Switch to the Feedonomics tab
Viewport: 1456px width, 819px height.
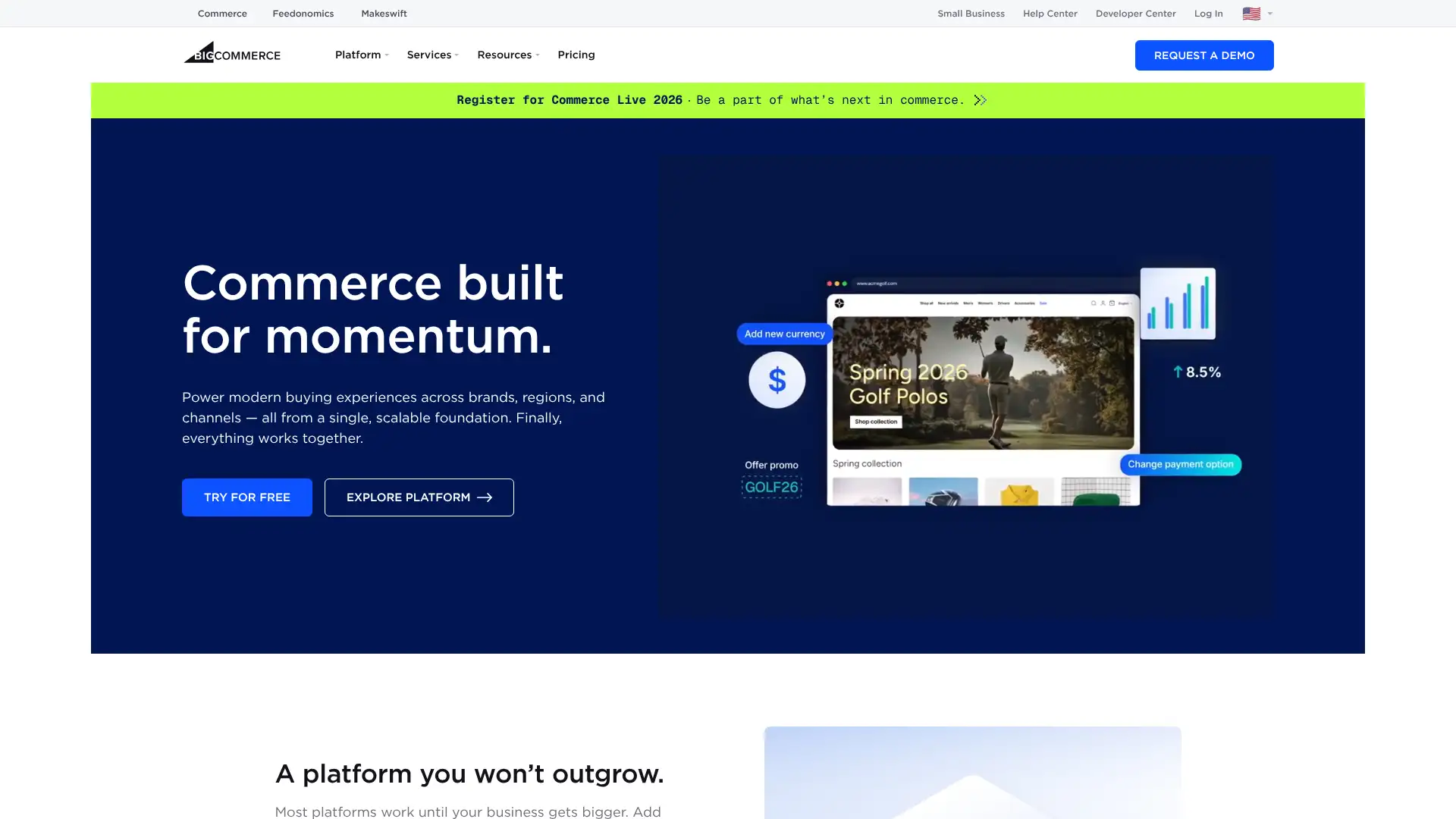click(x=303, y=14)
